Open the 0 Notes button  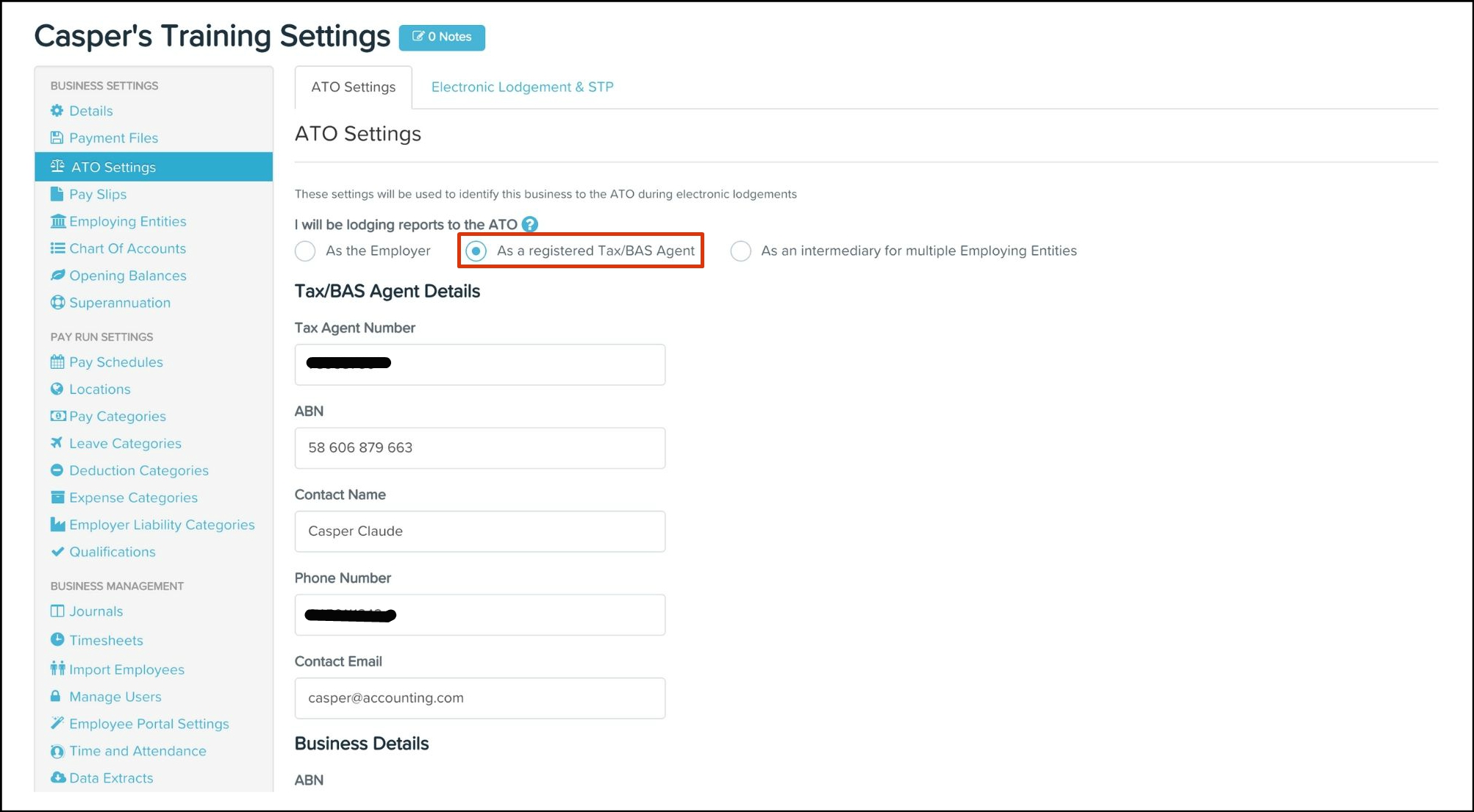pos(442,37)
